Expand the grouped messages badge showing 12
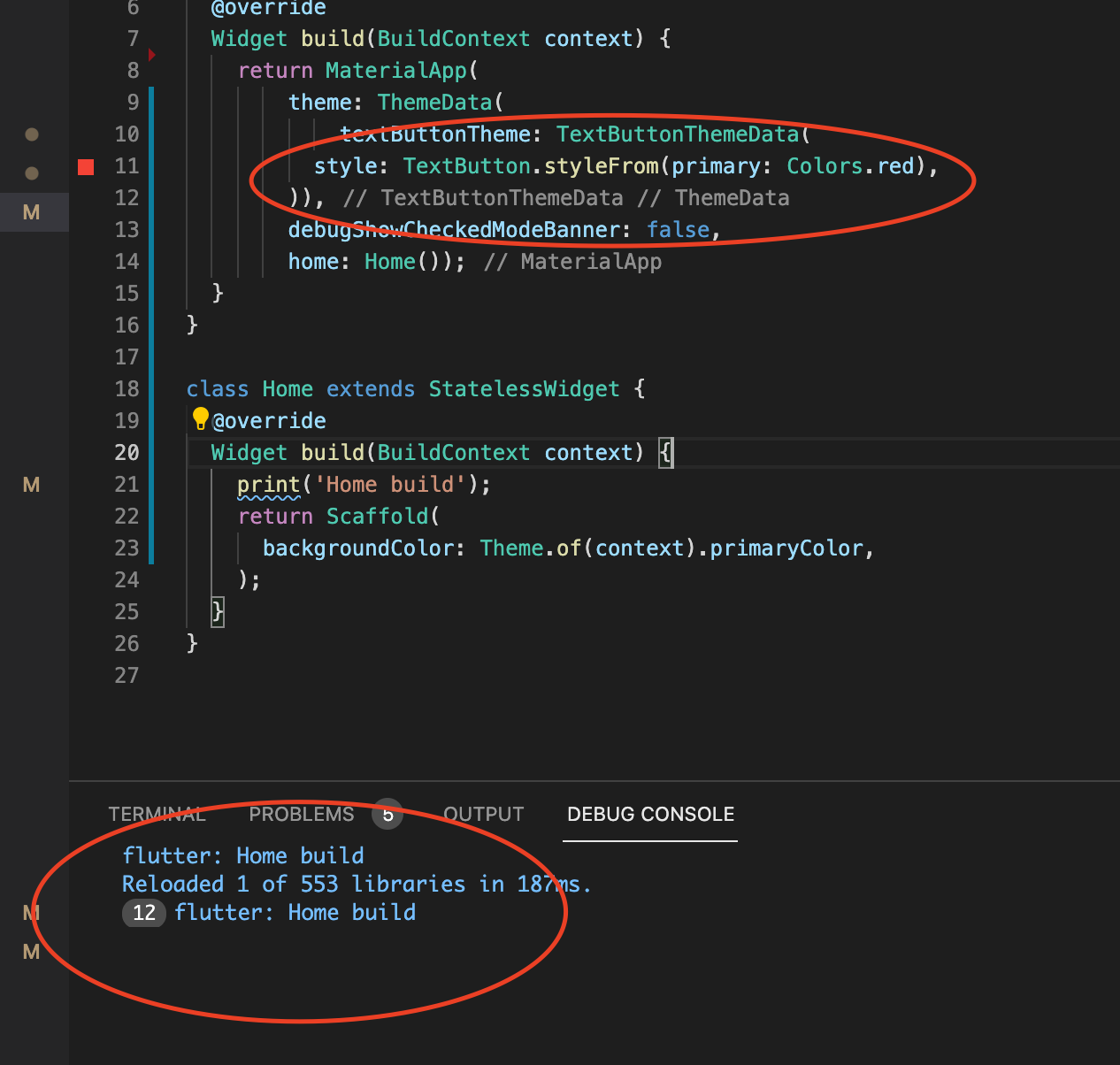Image resolution: width=1120 pixels, height=1065 pixels. tap(143, 913)
